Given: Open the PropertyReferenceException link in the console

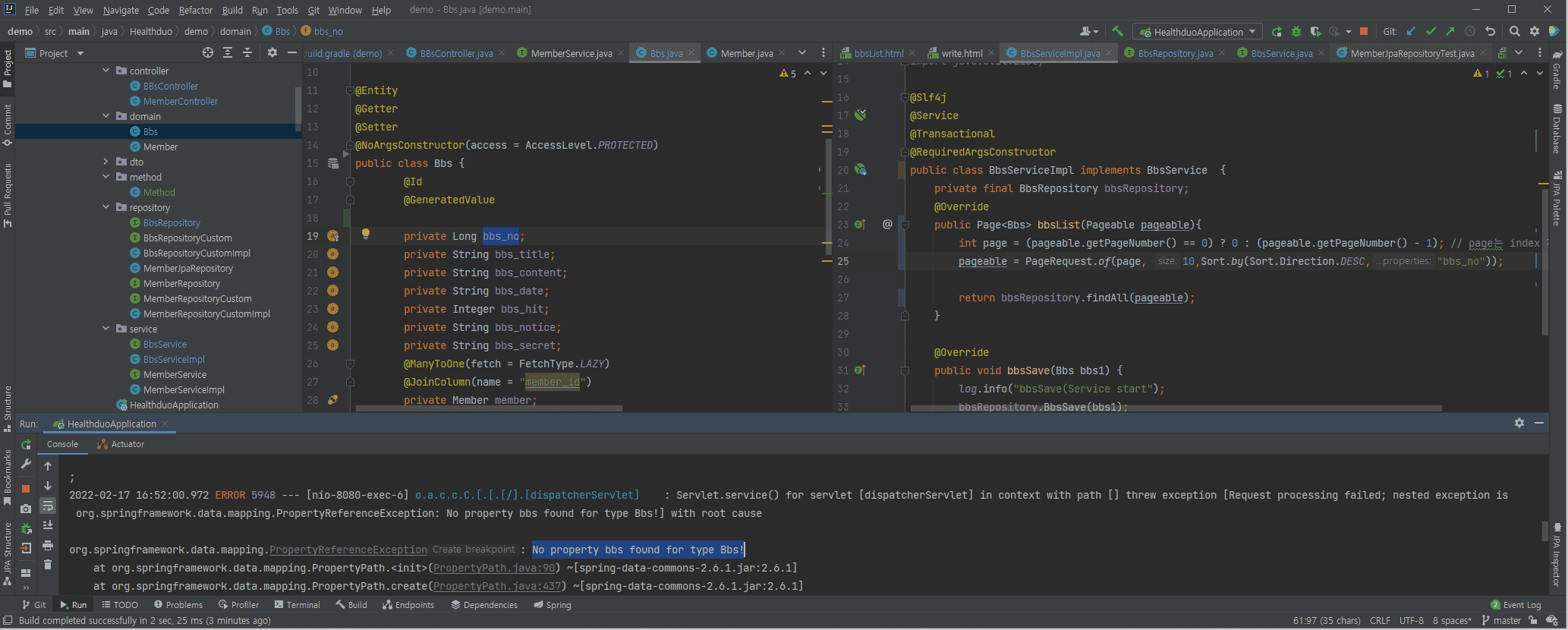Looking at the screenshot, I should 348,550.
